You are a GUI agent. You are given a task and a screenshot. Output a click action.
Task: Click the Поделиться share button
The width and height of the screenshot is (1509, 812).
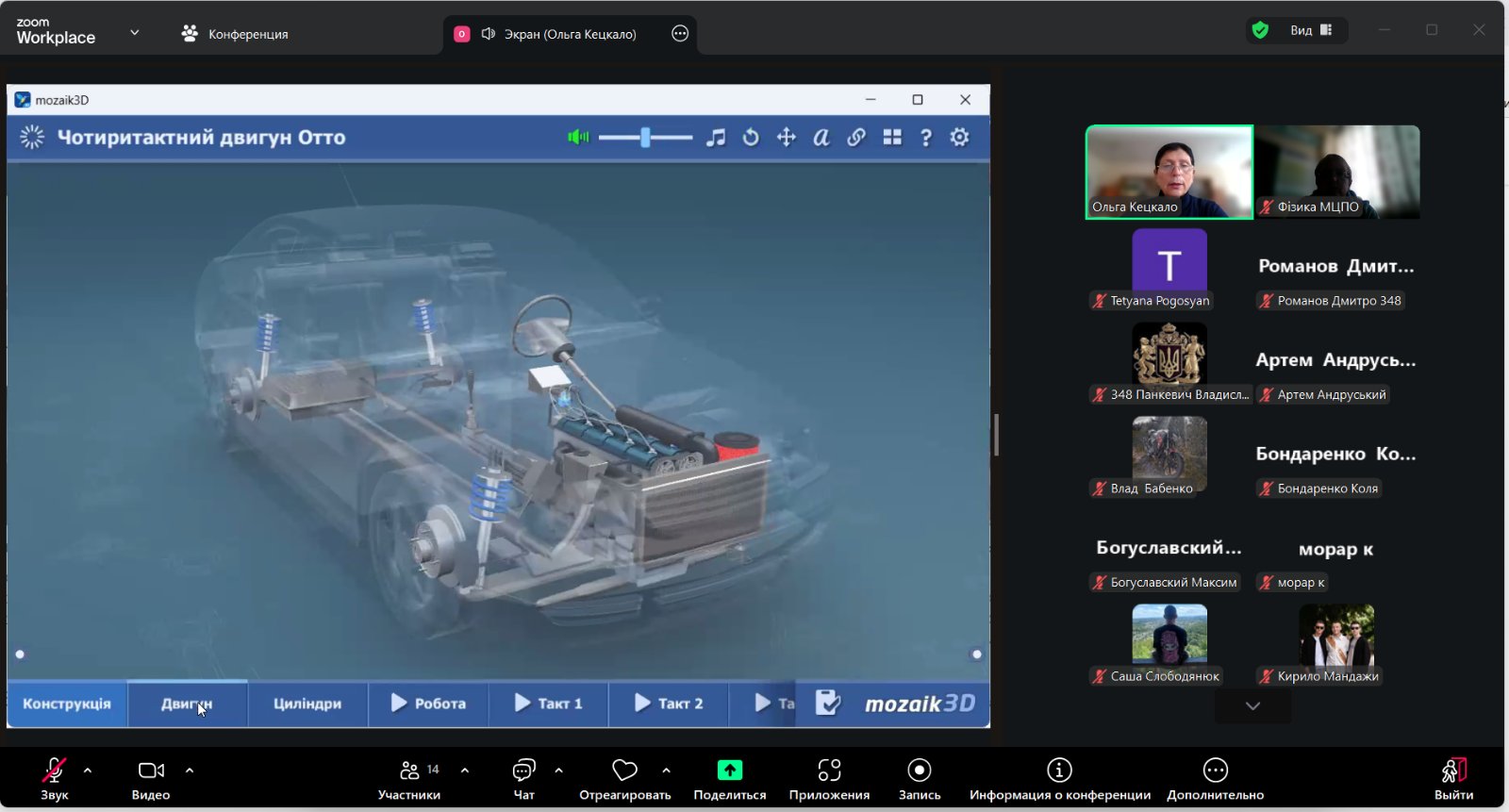point(729,778)
